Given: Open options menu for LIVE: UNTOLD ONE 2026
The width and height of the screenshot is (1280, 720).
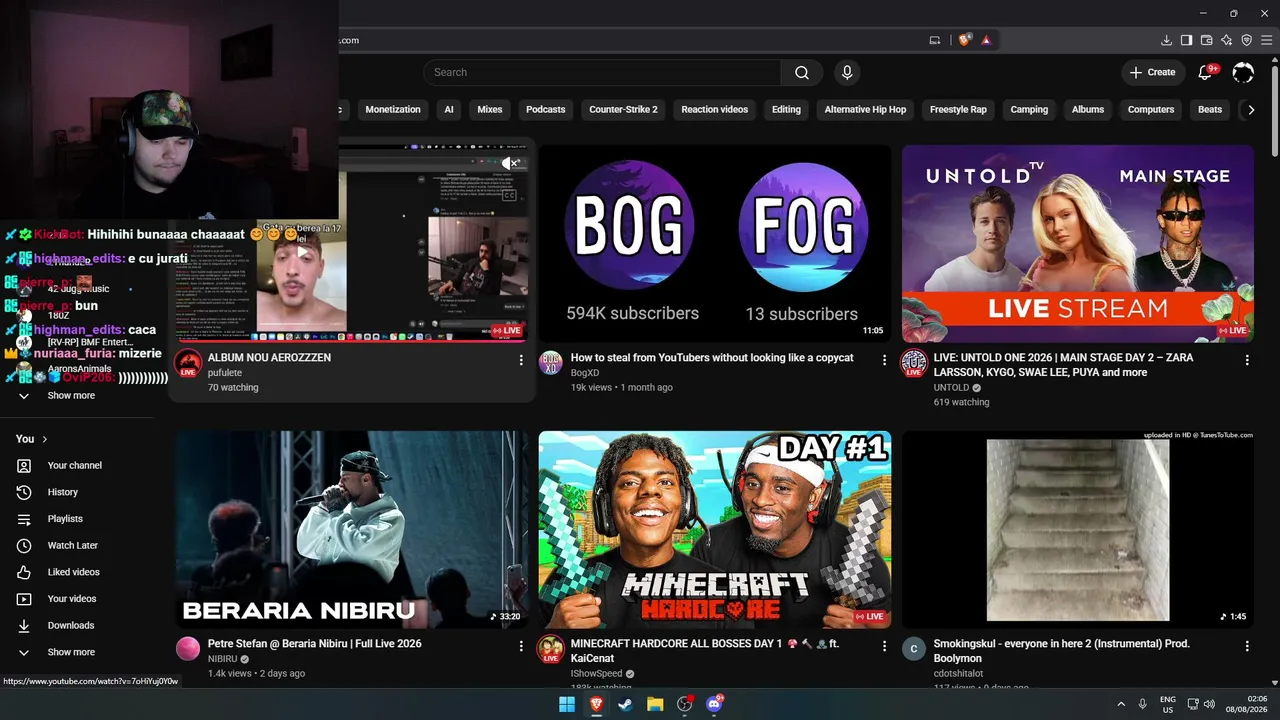Looking at the screenshot, I should pos(1247,360).
